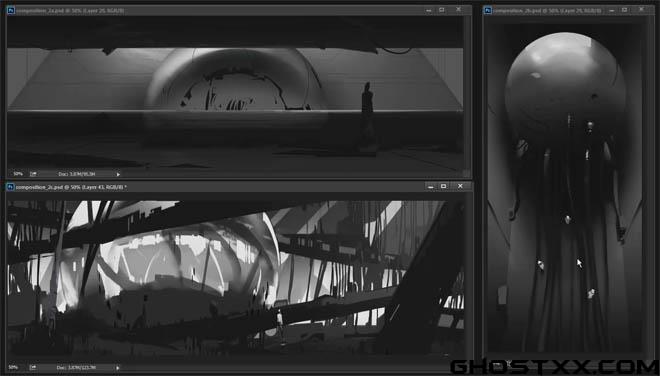660x376 pixels.
Task: Maximize the composition_2b.psd document window
Action: [625, 10]
